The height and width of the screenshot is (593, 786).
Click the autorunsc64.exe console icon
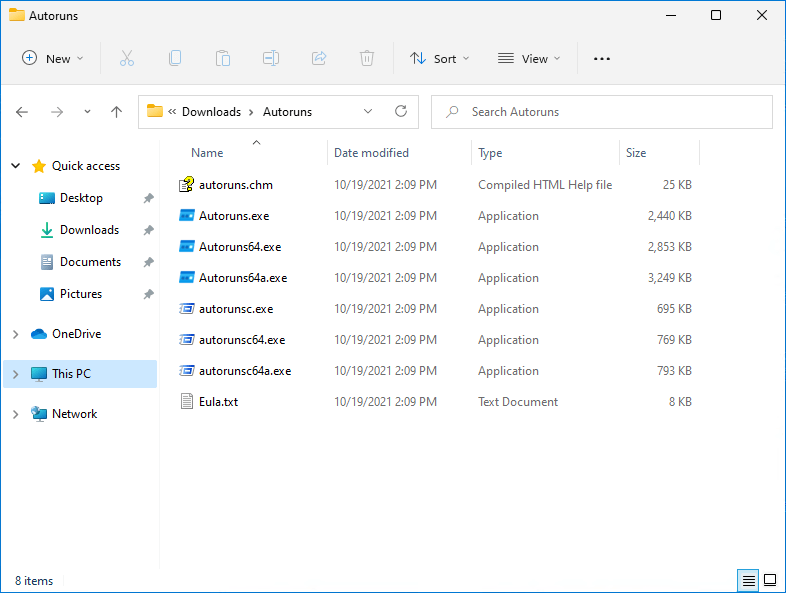click(186, 340)
